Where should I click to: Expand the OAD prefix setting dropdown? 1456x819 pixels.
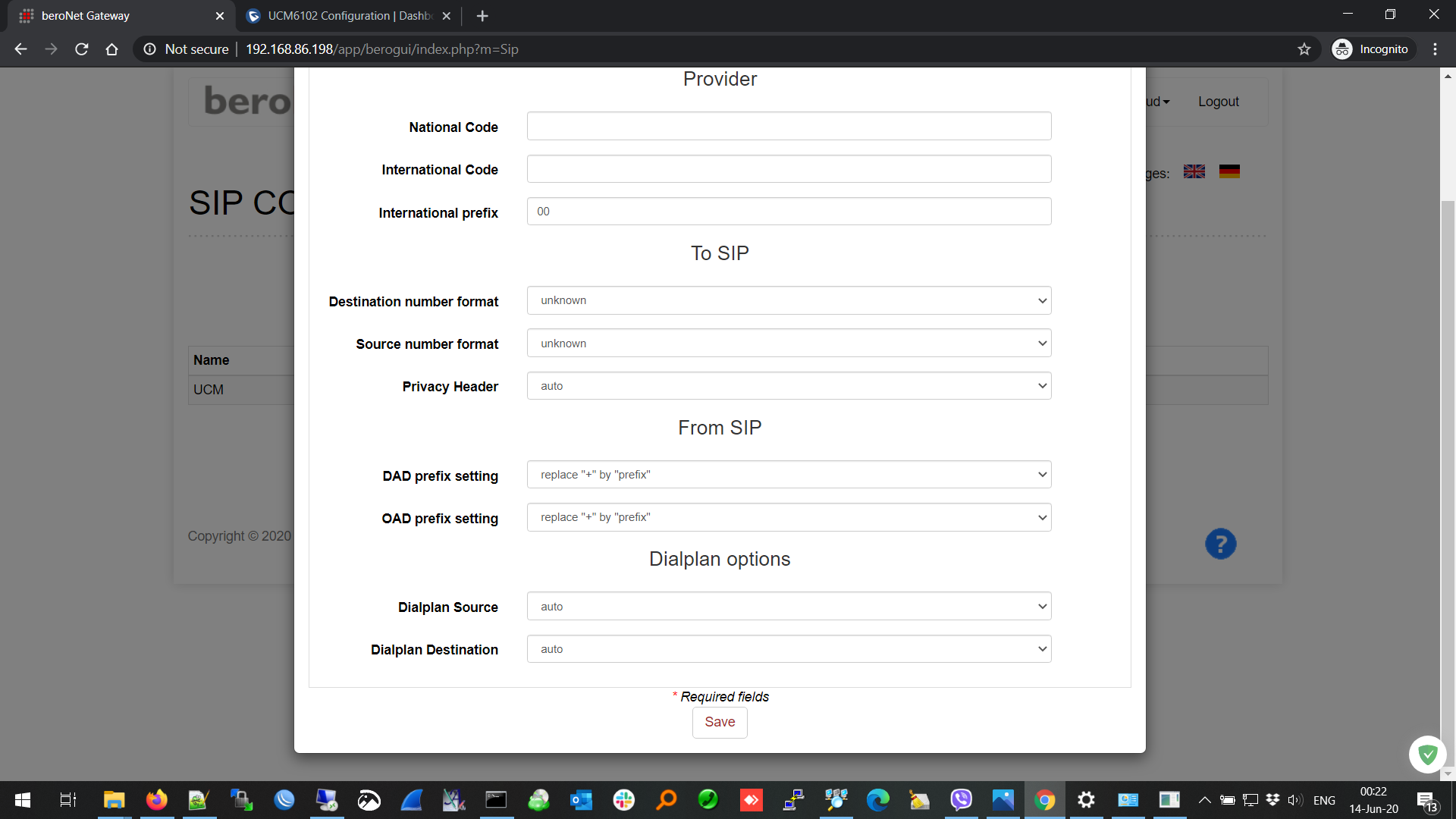click(789, 517)
